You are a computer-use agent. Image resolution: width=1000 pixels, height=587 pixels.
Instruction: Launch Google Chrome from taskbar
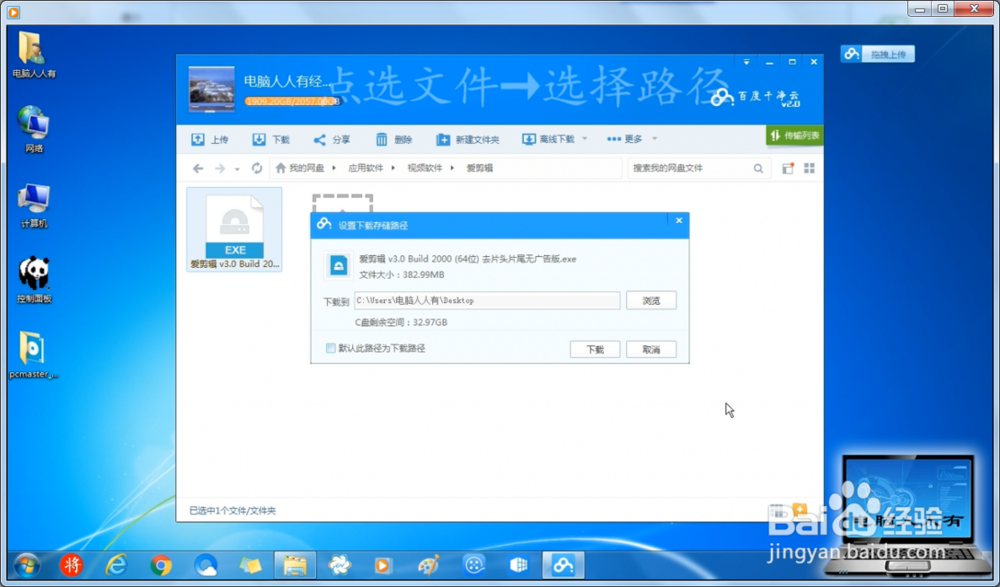pyautogui.click(x=161, y=565)
